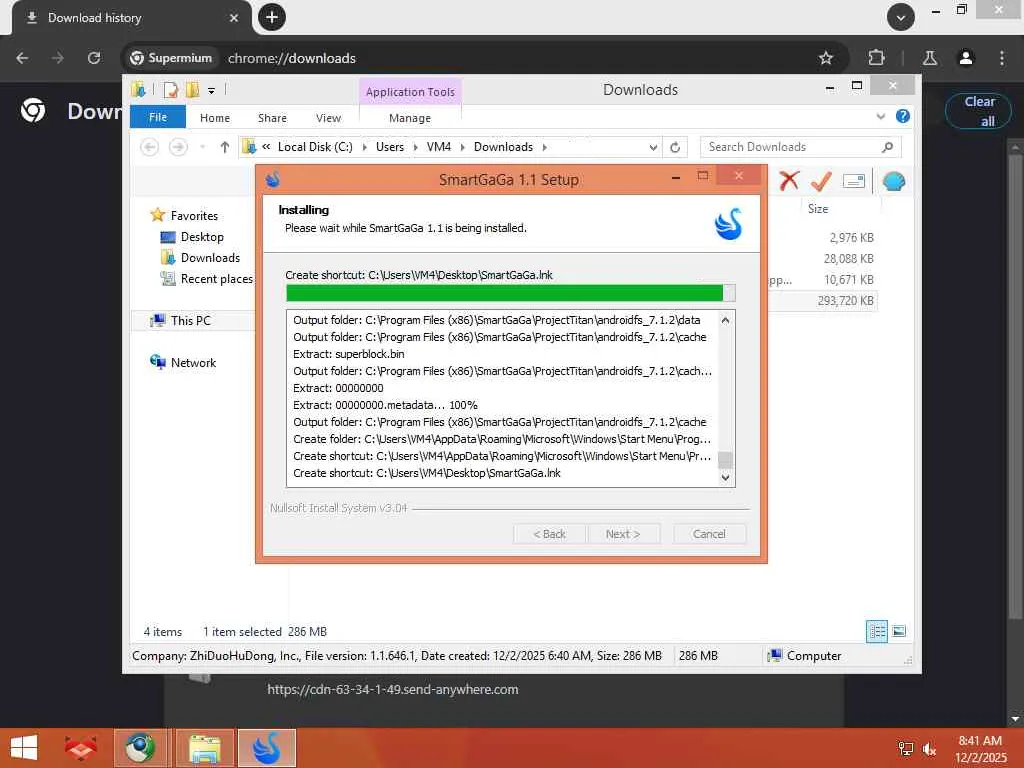
Task: Open the File menu in Explorer
Action: coord(158,118)
